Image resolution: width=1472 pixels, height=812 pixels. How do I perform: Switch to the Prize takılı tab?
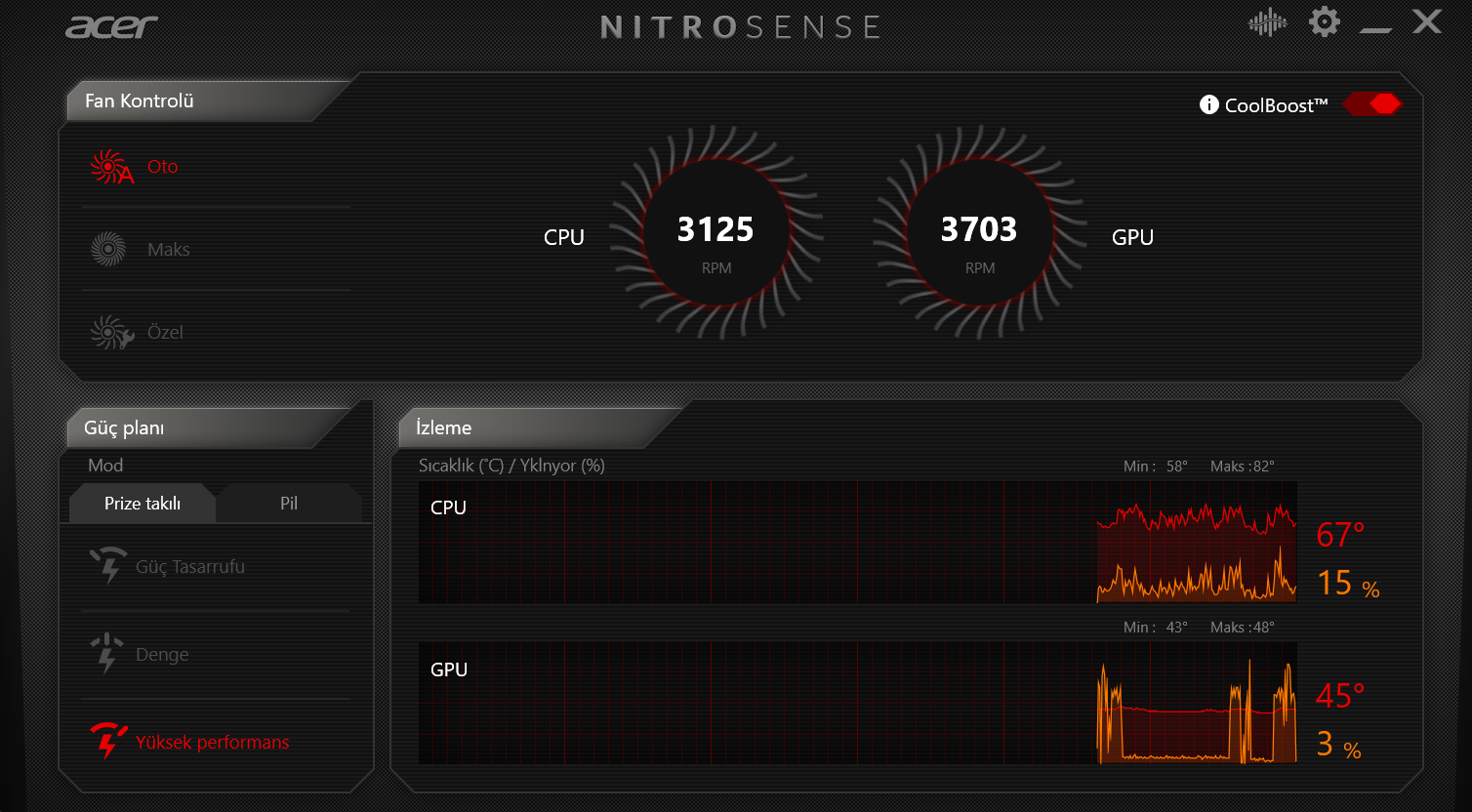pos(143,504)
